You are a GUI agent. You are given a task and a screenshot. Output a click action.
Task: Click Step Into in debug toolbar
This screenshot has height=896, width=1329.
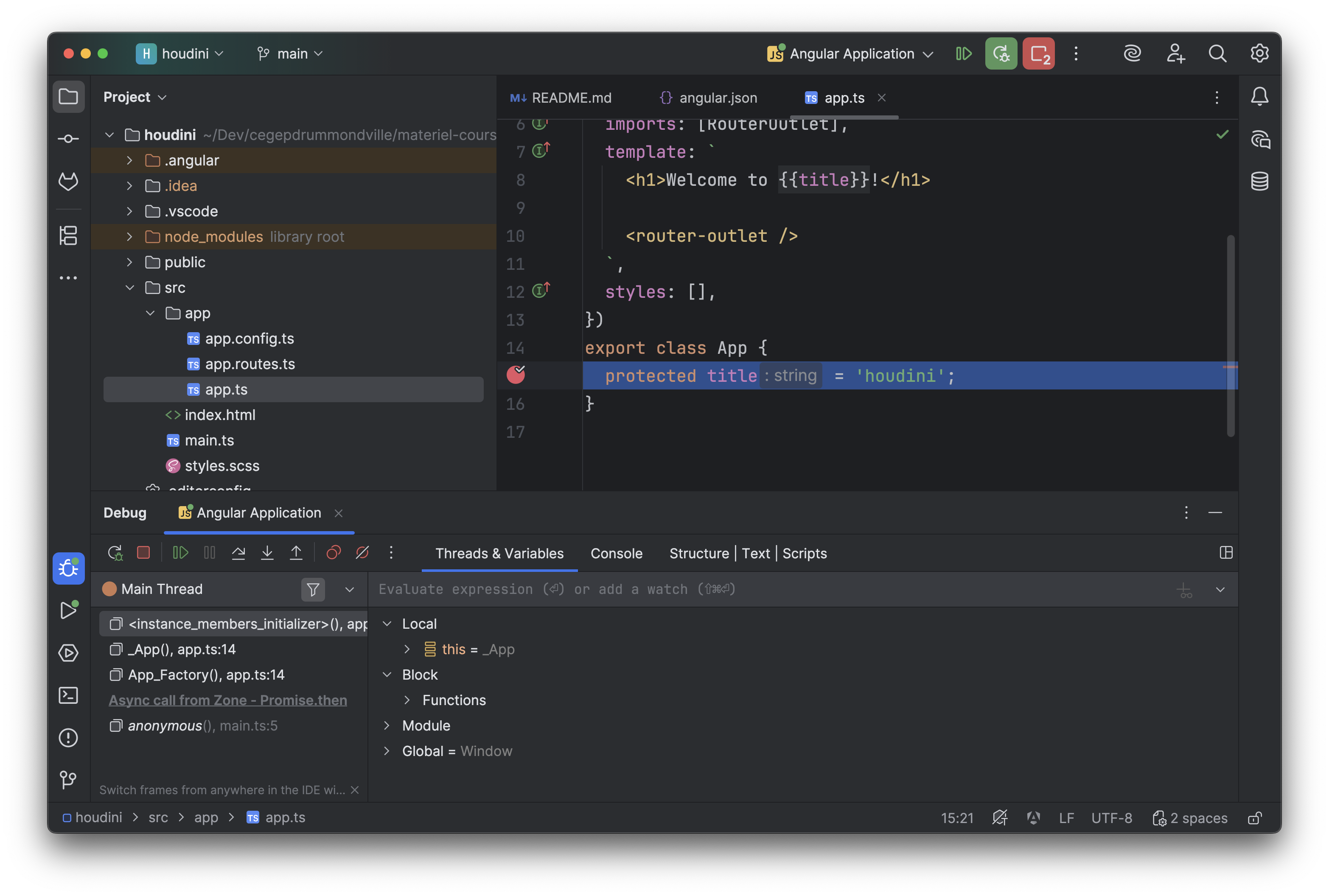(x=267, y=552)
